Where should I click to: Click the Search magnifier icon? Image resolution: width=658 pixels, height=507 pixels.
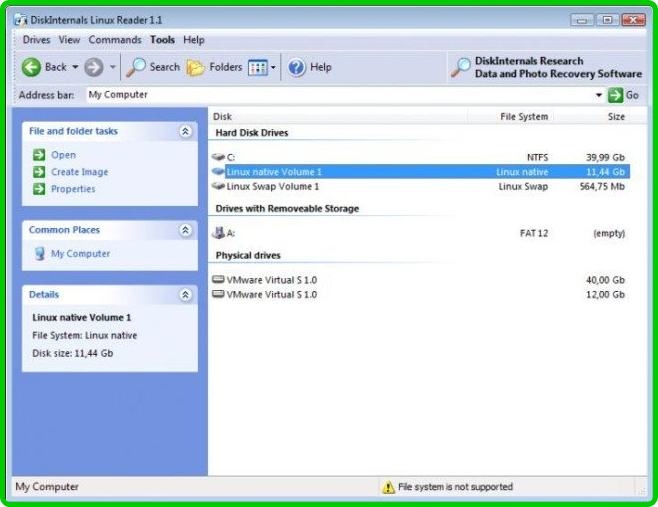(x=136, y=67)
